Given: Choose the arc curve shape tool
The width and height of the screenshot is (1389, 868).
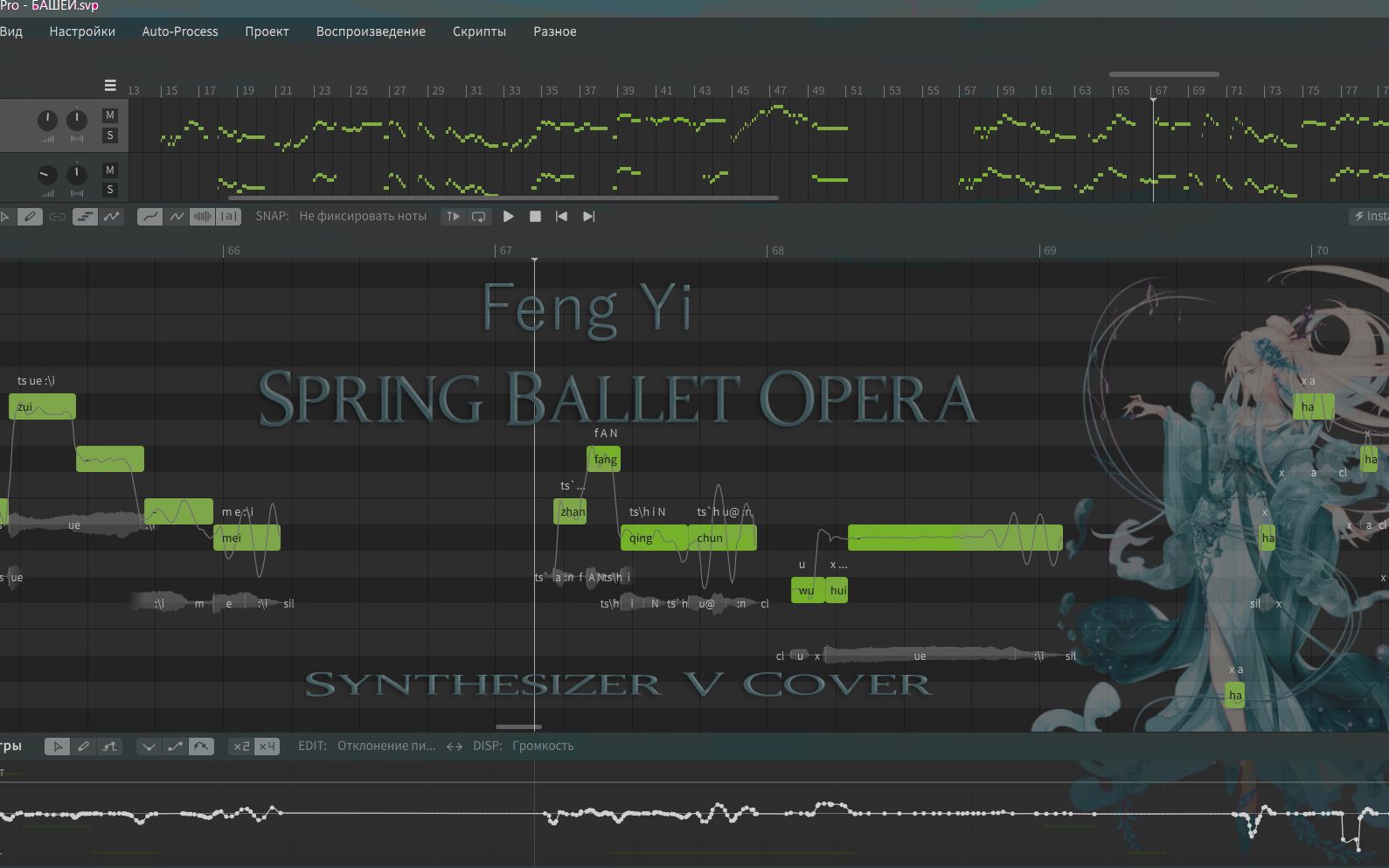Looking at the screenshot, I should 201,746.
